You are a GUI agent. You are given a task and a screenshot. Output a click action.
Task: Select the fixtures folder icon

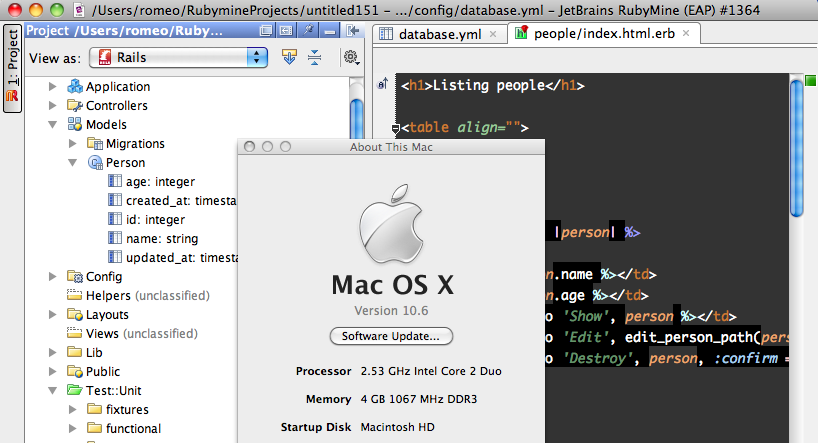coord(94,409)
